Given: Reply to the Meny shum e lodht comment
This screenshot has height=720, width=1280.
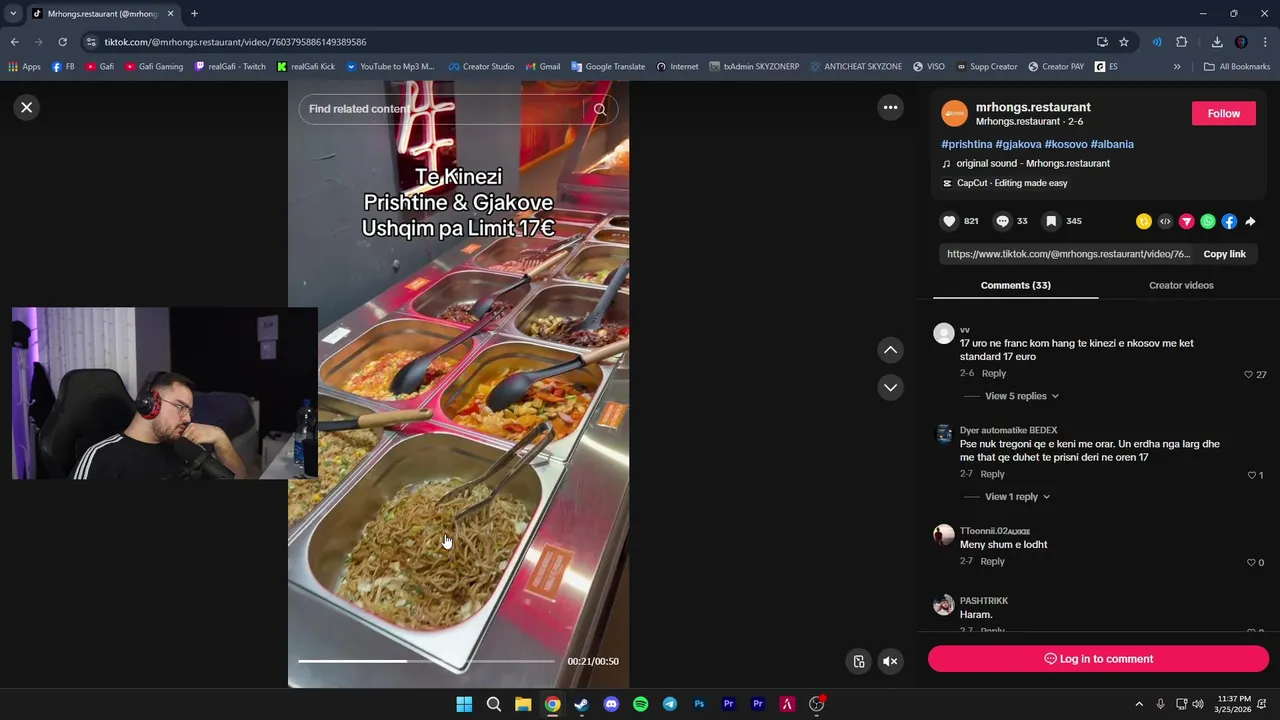Looking at the screenshot, I should (992, 561).
